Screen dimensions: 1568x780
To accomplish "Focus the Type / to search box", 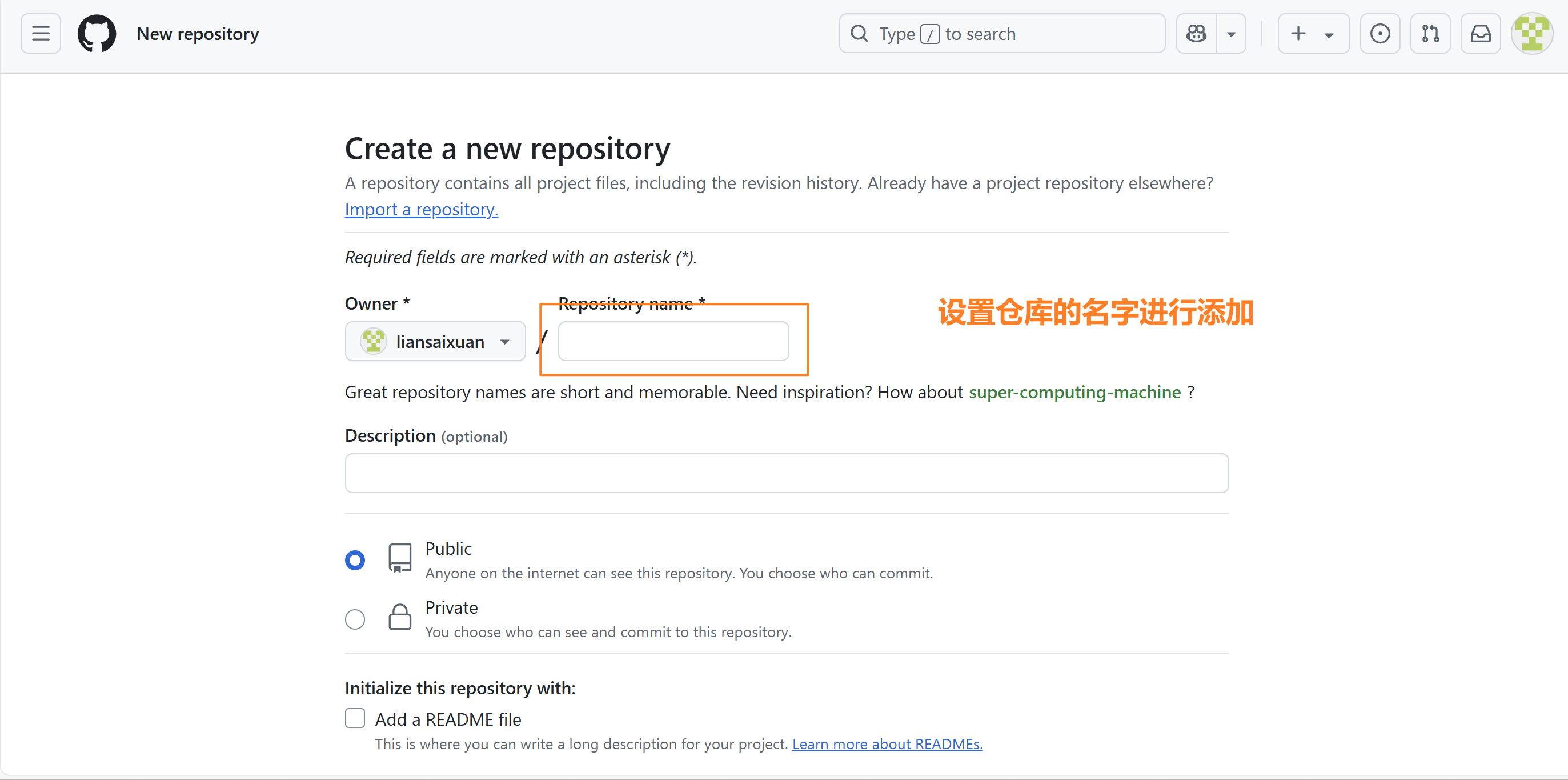I will [1001, 34].
